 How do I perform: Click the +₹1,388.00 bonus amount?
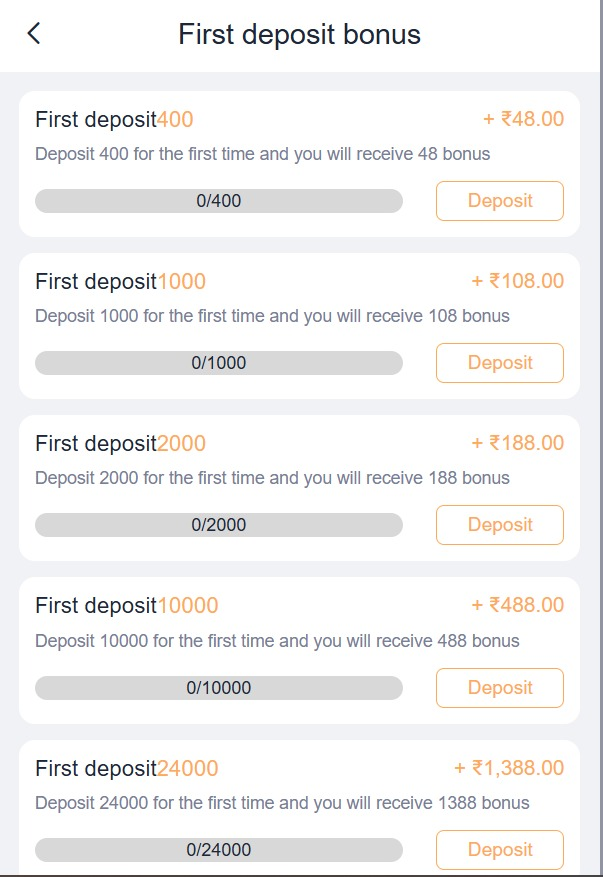coord(509,768)
